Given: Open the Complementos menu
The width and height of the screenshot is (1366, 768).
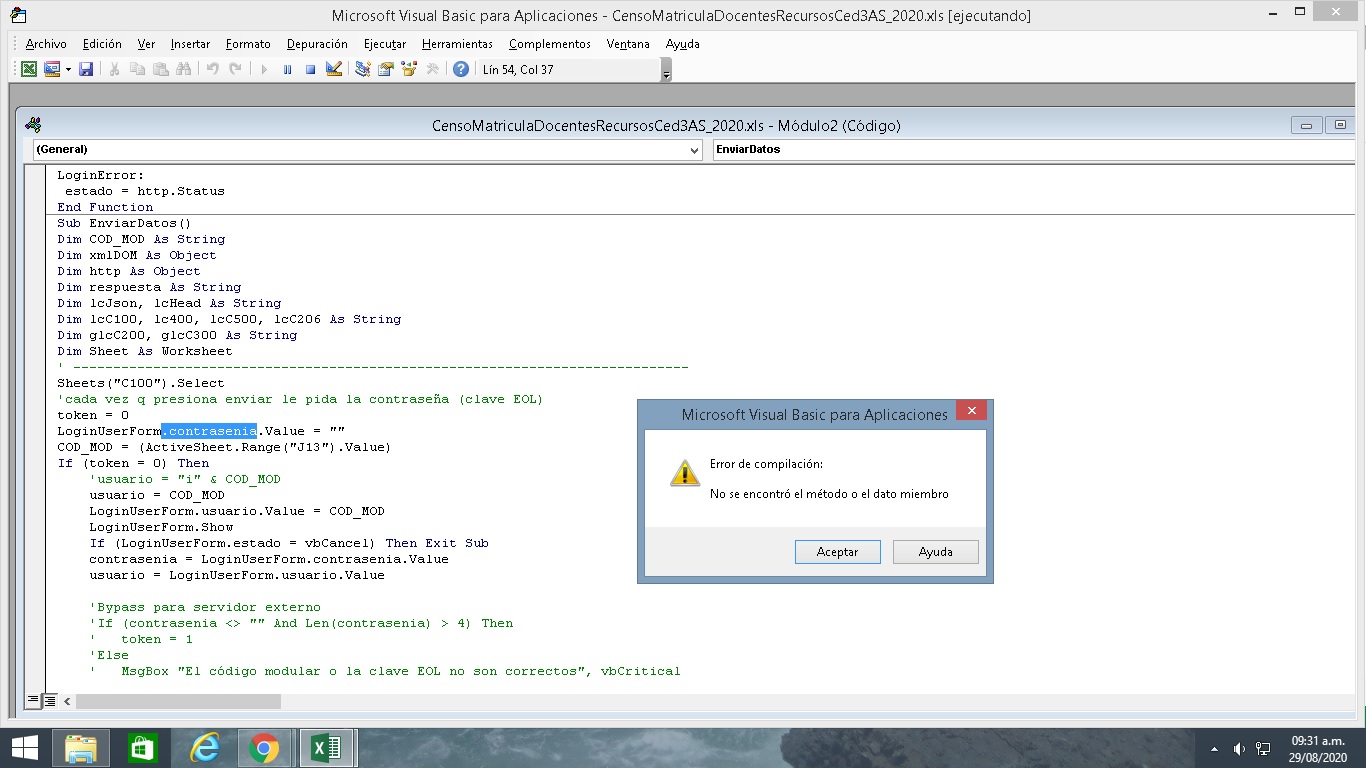Looking at the screenshot, I should coord(550,44).
